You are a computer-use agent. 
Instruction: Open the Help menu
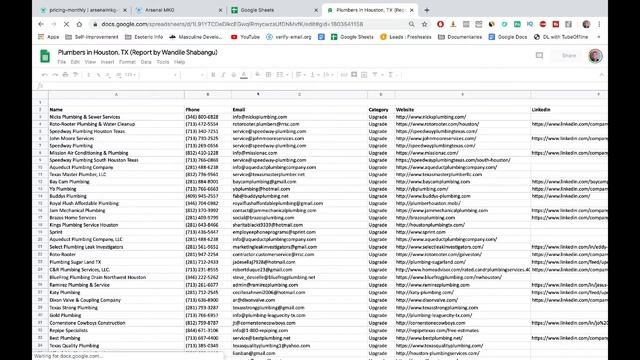180,62
